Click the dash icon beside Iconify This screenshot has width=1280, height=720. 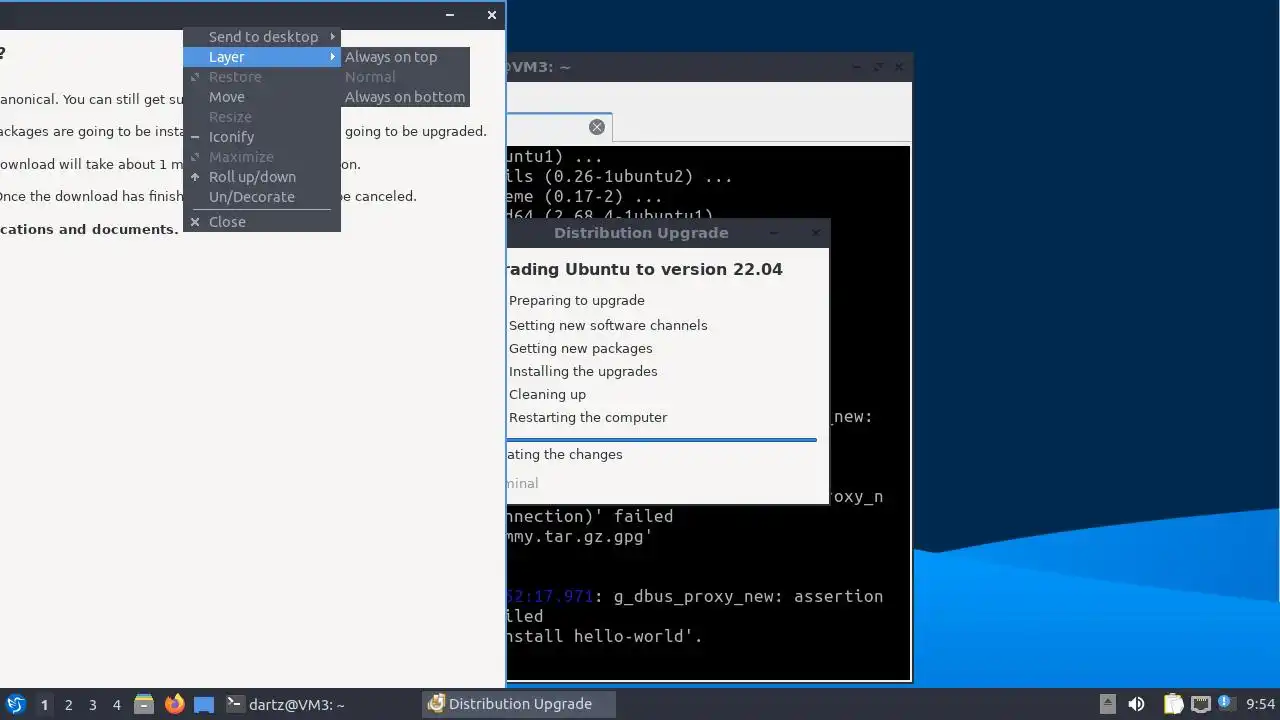tap(195, 137)
